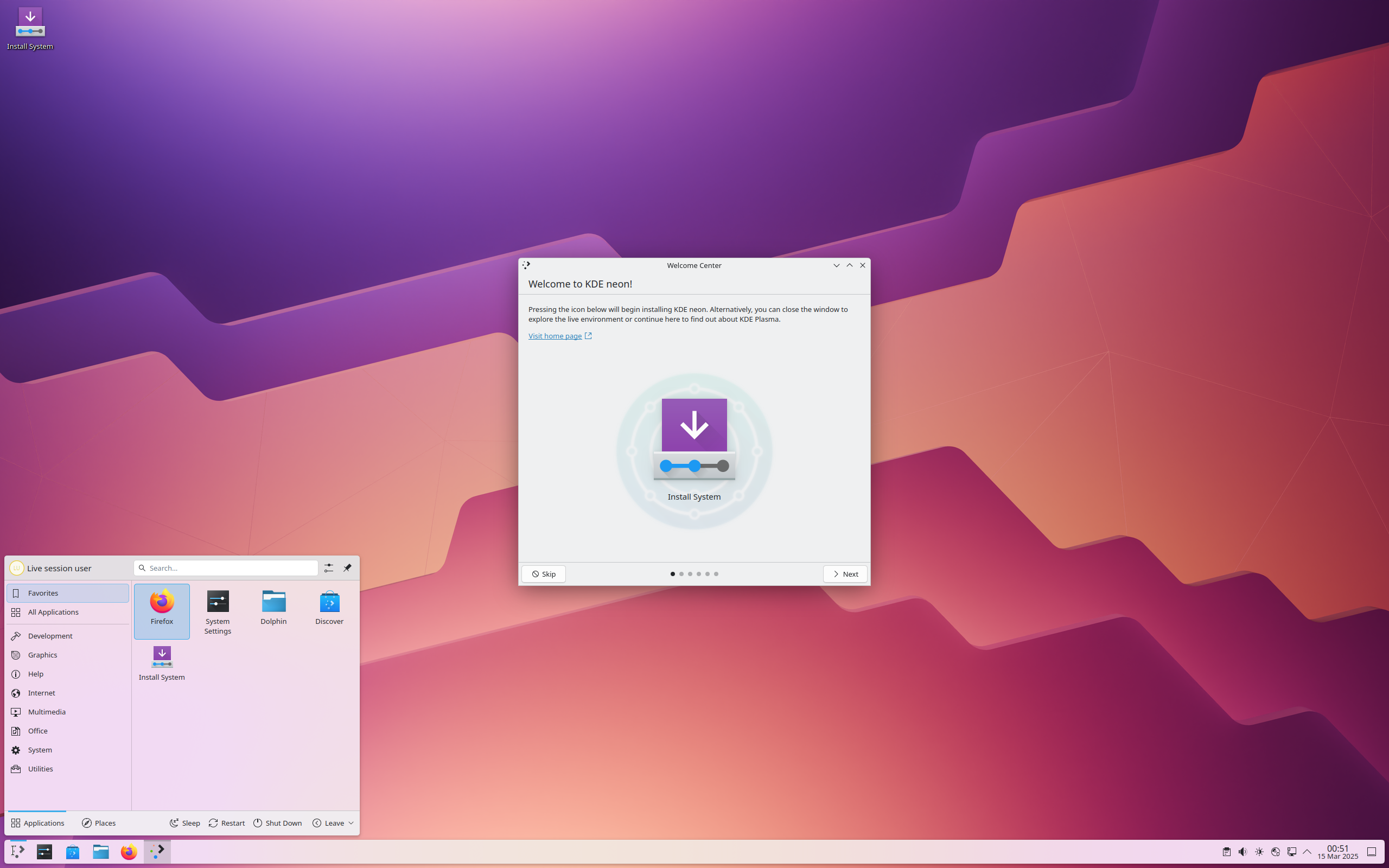The image size is (1389, 868).
Task: Open the Install System desktop shortcut
Action: pos(30,29)
